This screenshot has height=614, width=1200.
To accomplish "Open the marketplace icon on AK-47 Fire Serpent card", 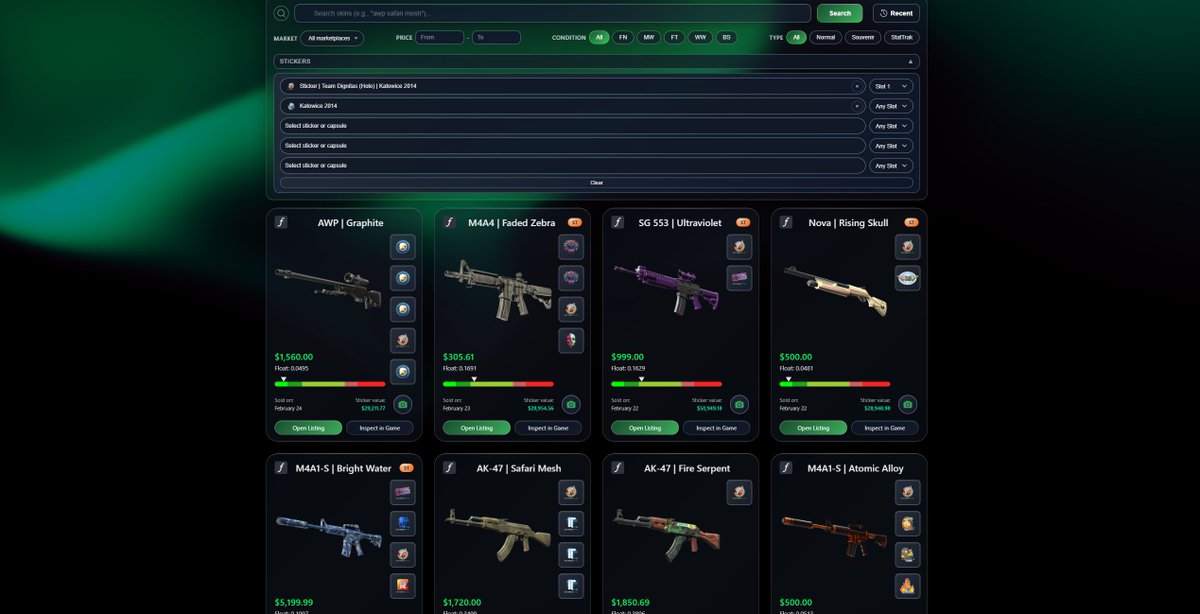I will pyautogui.click(x=618, y=468).
